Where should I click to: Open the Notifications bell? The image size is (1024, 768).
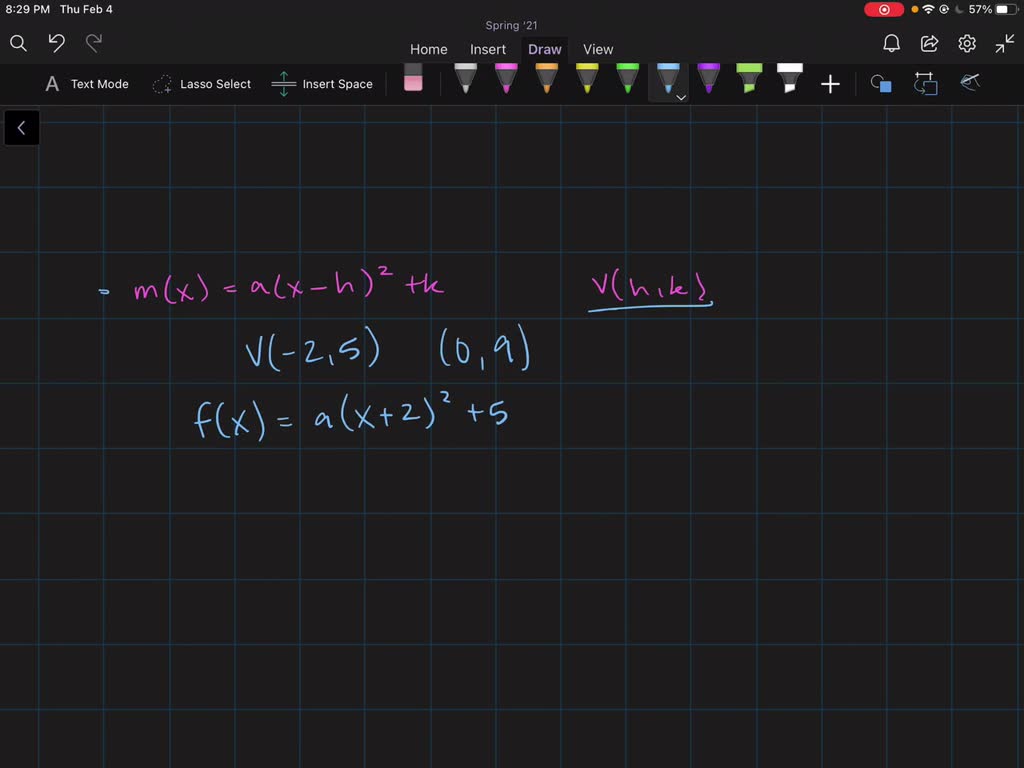click(x=890, y=43)
